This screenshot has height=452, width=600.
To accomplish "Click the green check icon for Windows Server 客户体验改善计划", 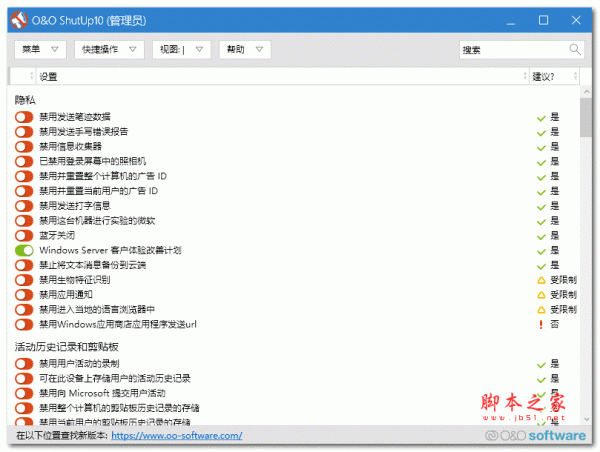I will point(541,251).
